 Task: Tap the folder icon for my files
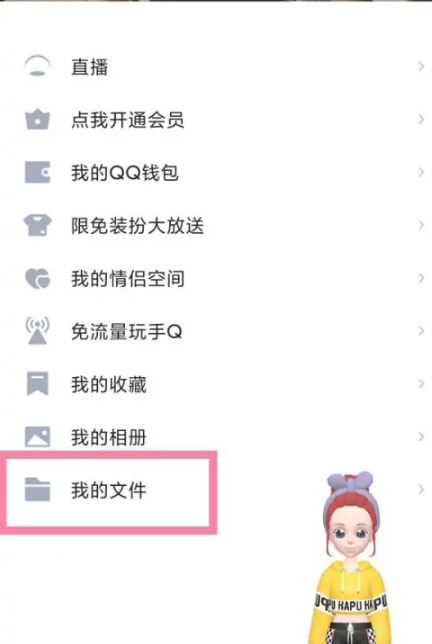37,490
